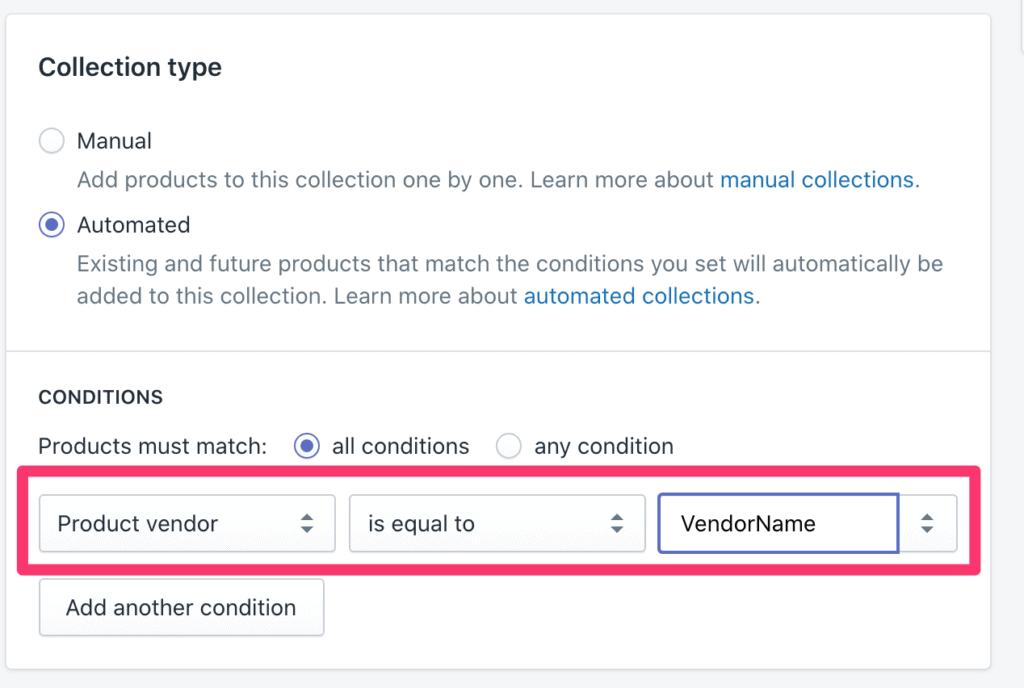Click the "any condition" label text
The image size is (1024, 688).
pyautogui.click(x=604, y=446)
